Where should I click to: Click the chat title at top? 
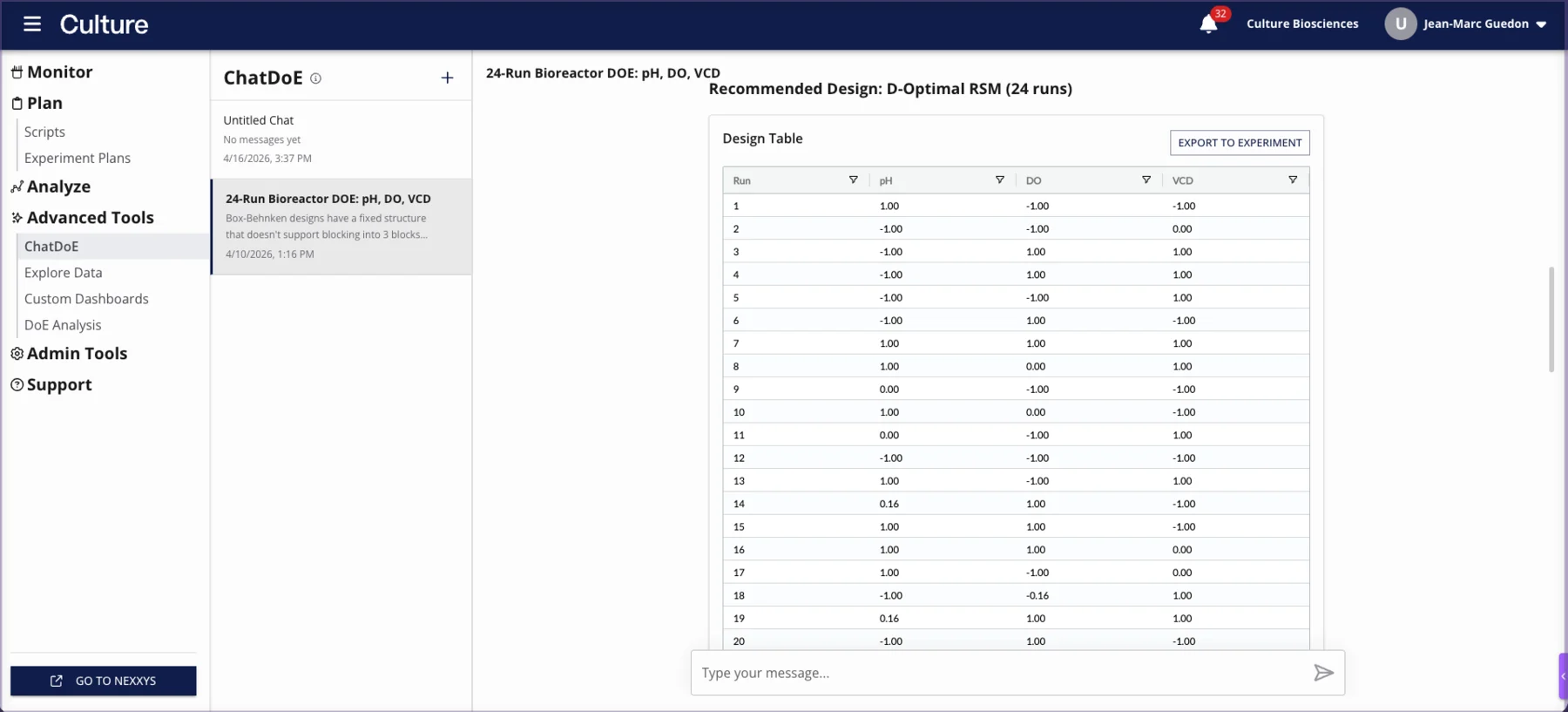coord(603,73)
